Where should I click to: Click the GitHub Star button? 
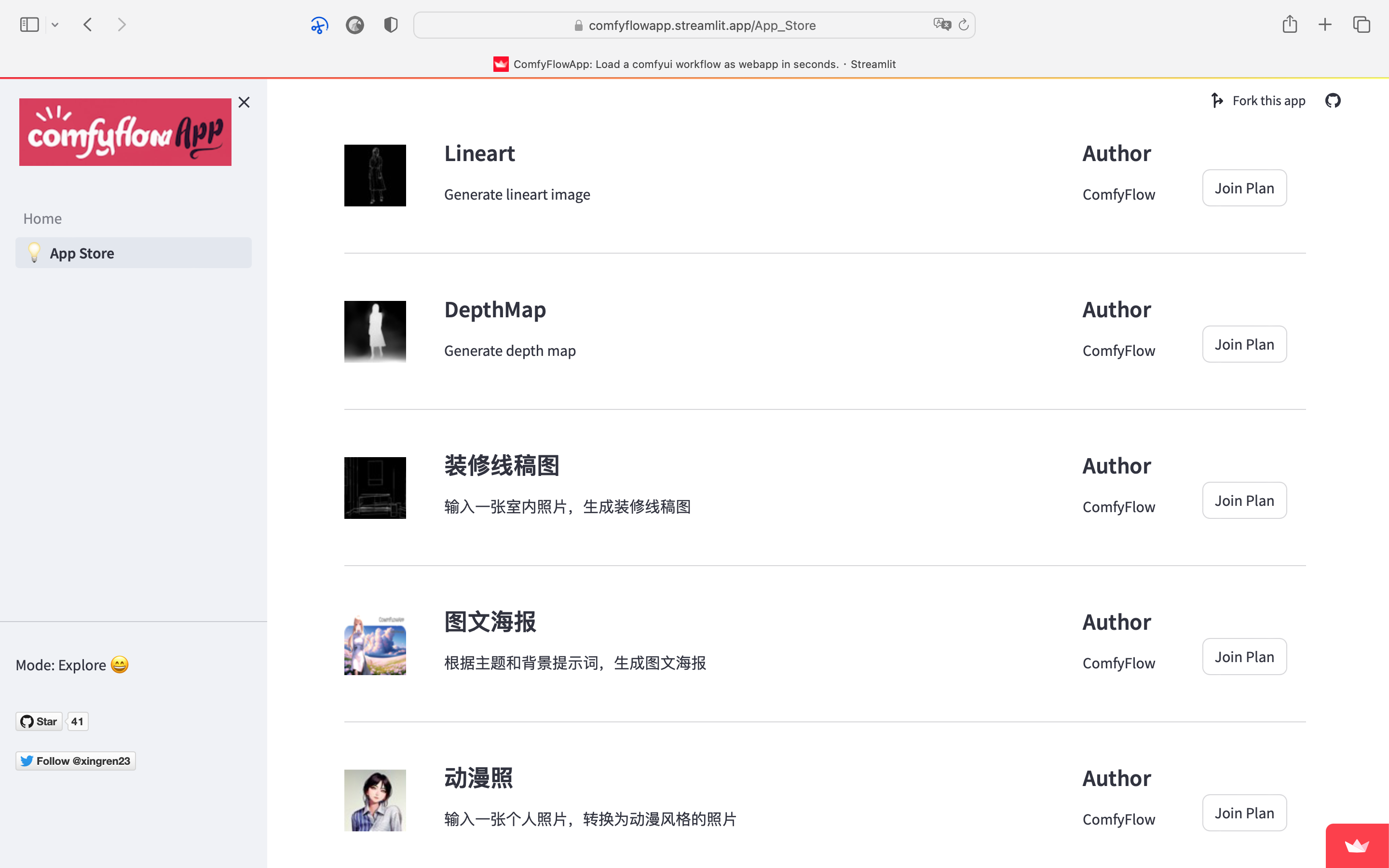pyautogui.click(x=39, y=721)
